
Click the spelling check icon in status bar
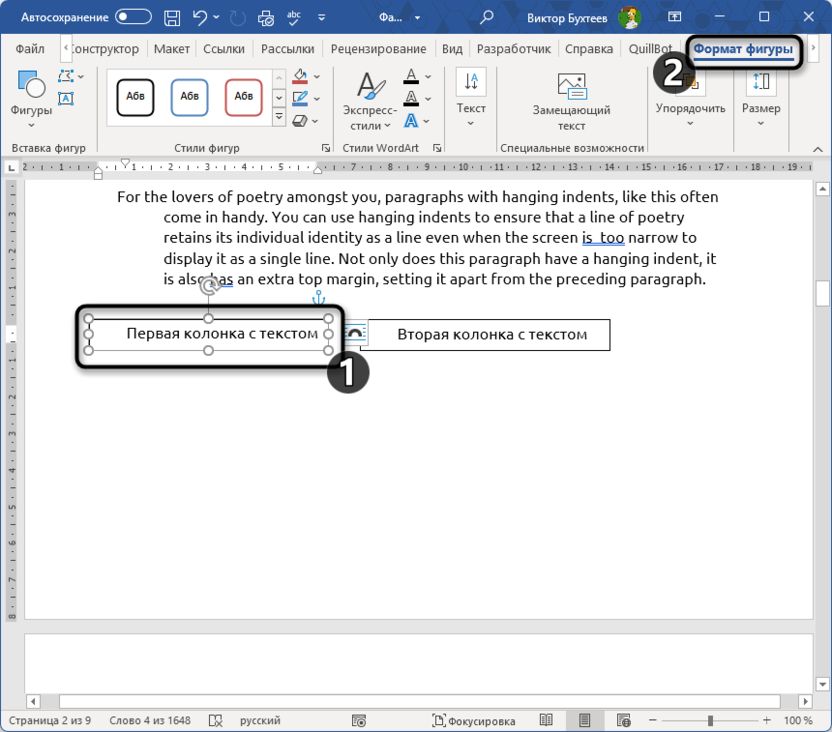pos(214,720)
